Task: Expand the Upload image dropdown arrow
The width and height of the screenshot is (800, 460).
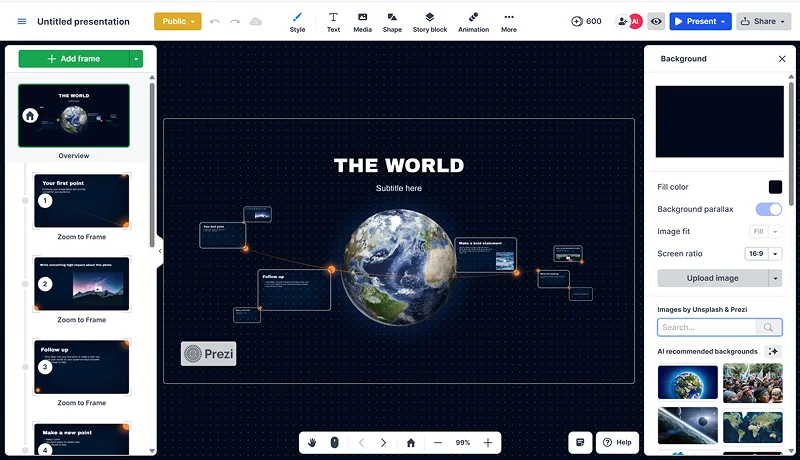Action: [775, 278]
